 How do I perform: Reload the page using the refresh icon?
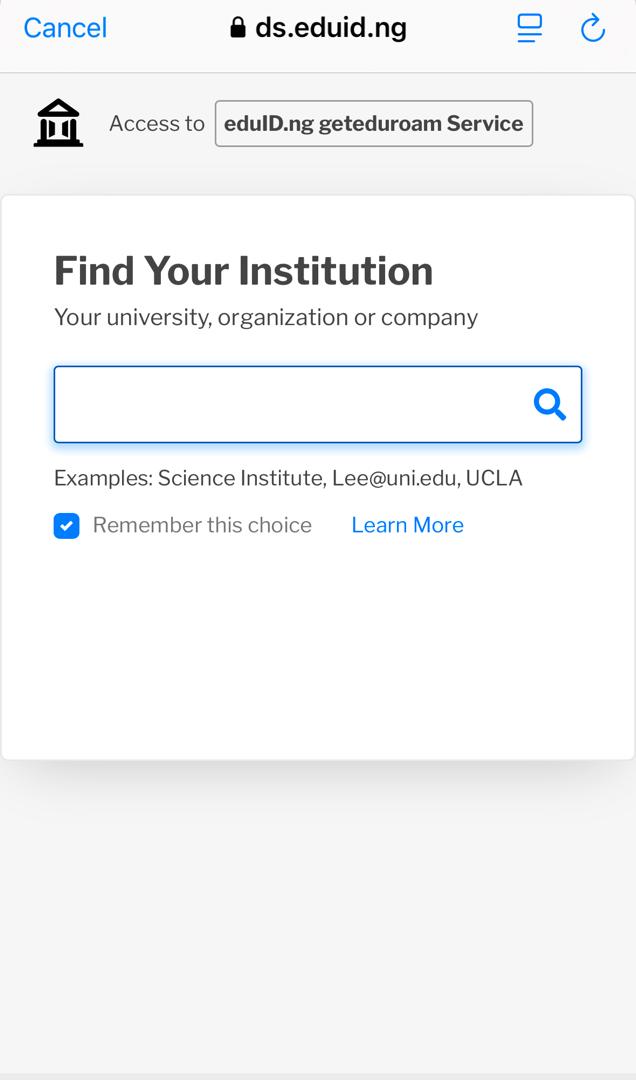pyautogui.click(x=592, y=28)
